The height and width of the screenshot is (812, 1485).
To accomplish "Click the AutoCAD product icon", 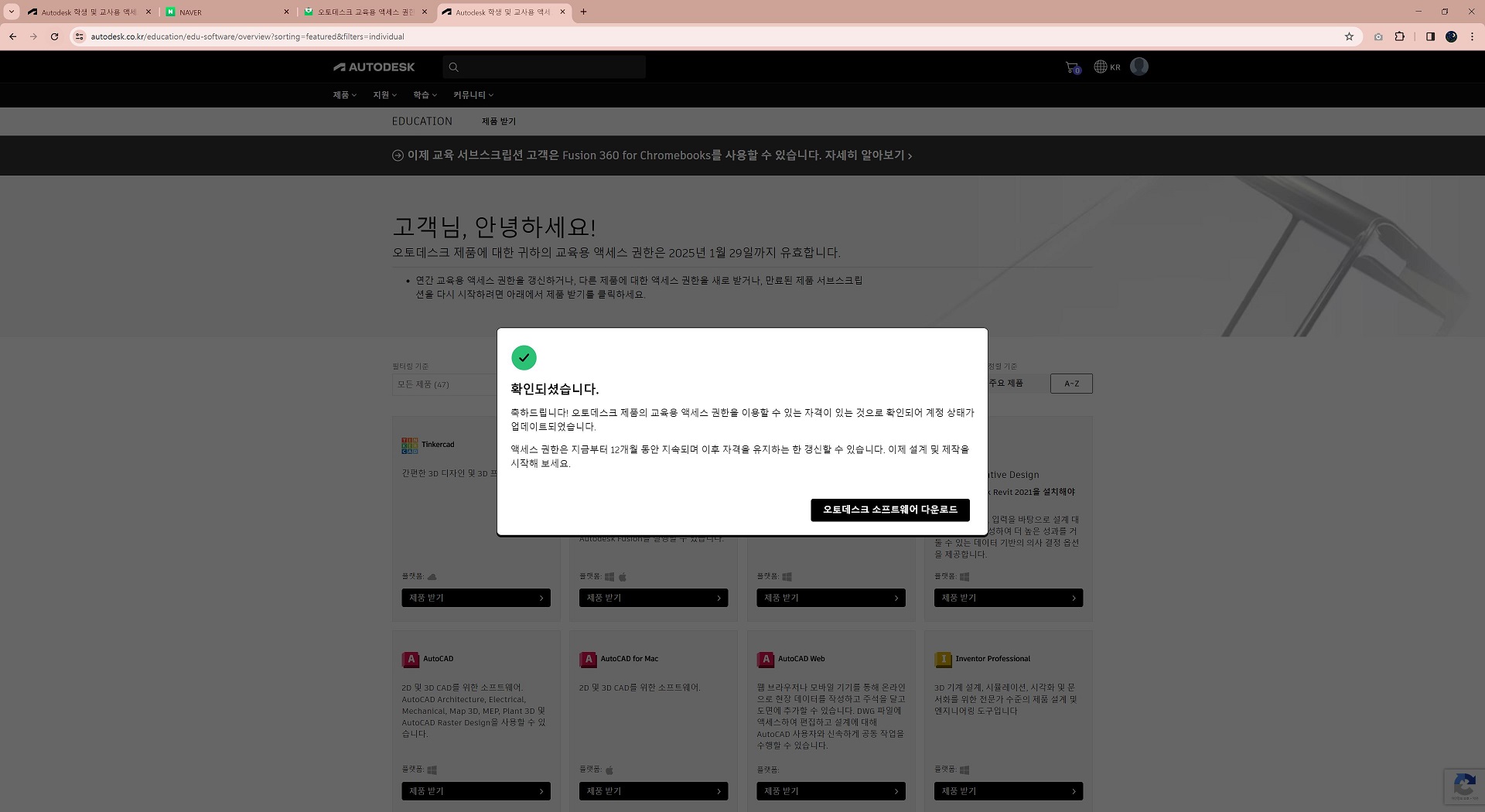I will [x=410, y=660].
